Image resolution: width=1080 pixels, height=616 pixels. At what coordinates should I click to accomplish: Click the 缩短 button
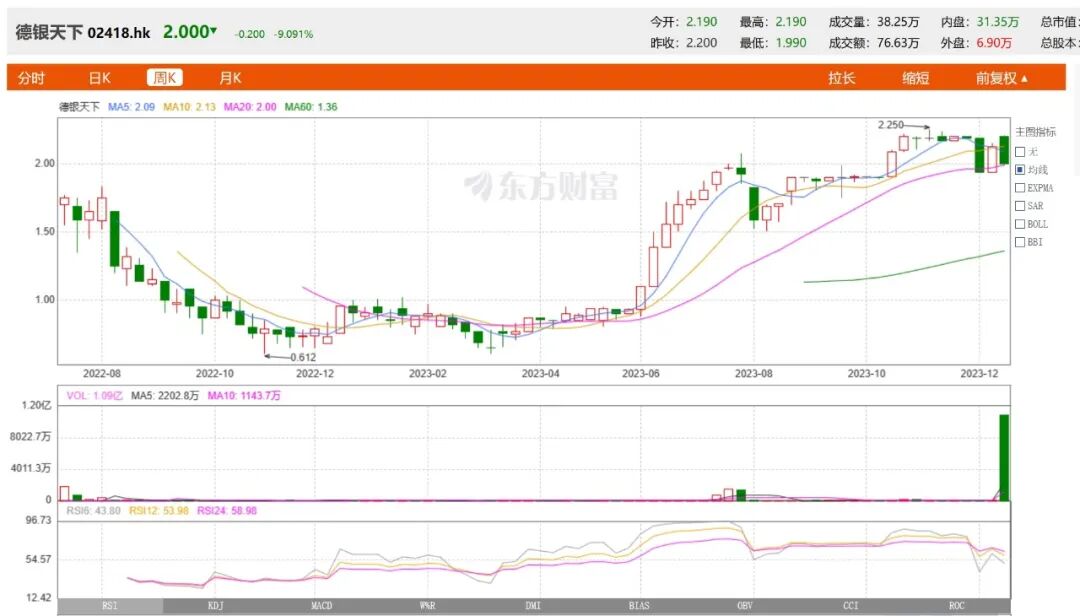tap(916, 78)
